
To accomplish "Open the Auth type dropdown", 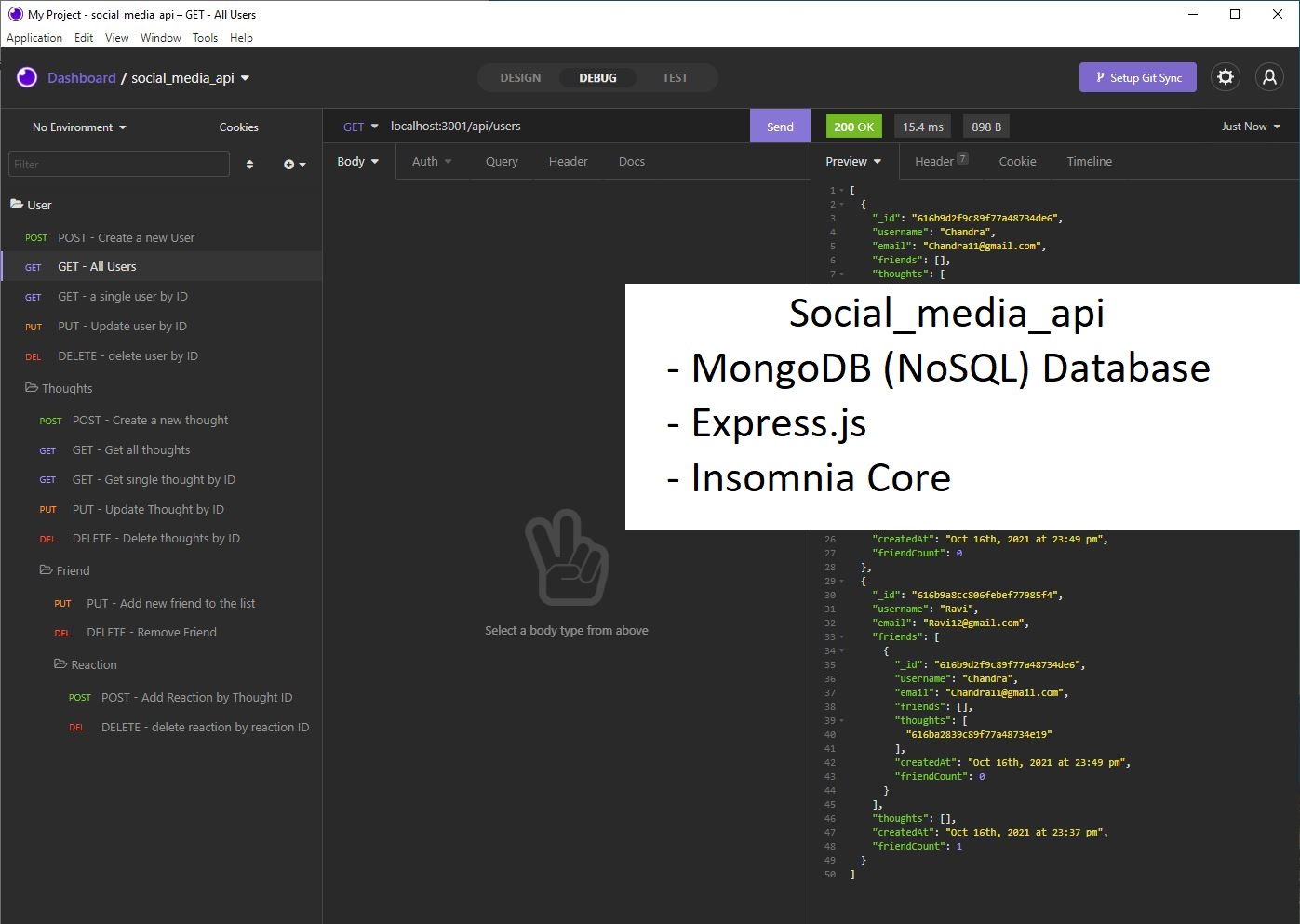I will tap(432, 161).
